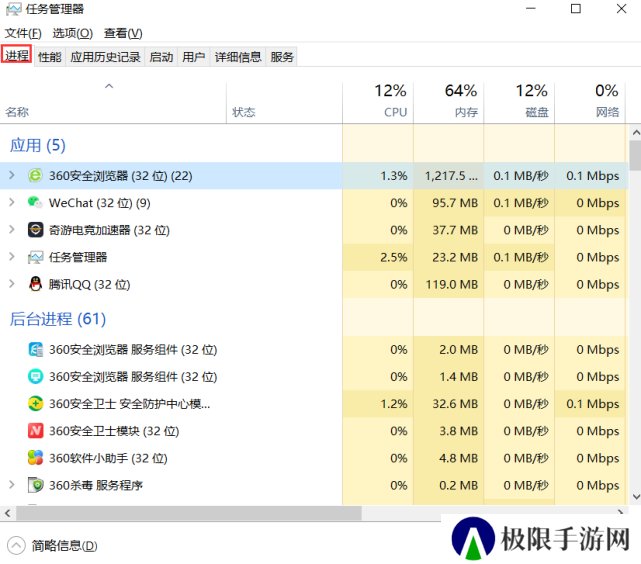The image size is (641, 564).
Task: Click the 应用 (5) group header
Action: 38,145
